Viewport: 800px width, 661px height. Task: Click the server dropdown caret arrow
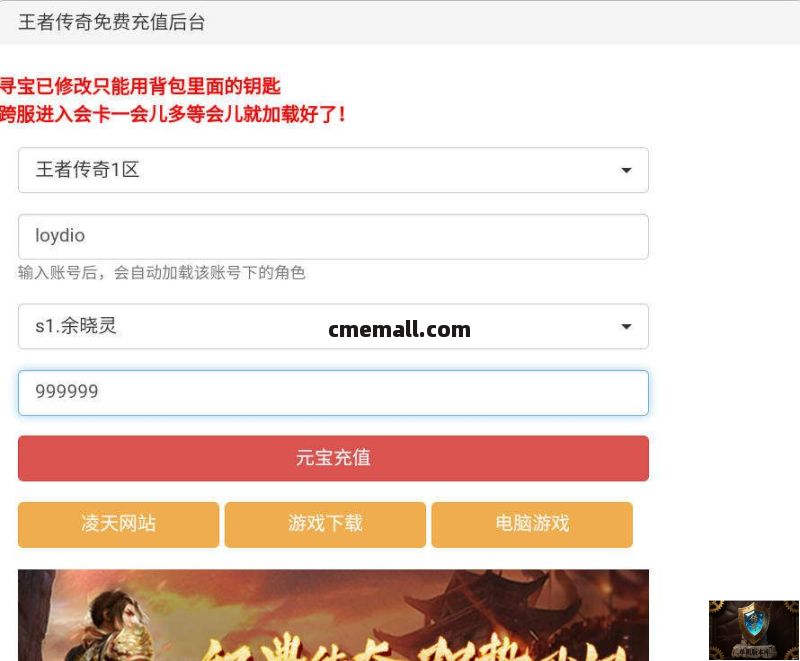pos(626,170)
